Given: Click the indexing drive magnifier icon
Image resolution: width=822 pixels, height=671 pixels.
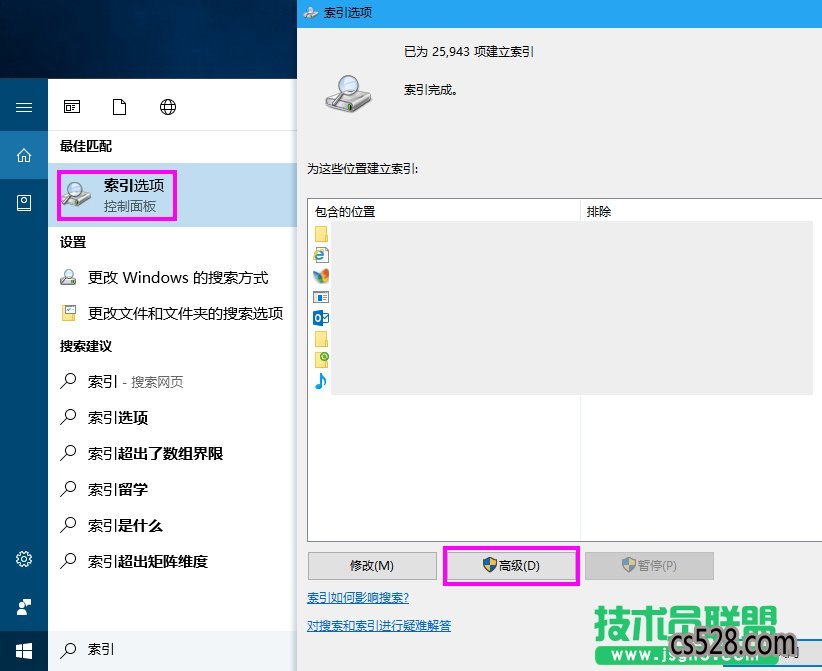Looking at the screenshot, I should pos(348,93).
